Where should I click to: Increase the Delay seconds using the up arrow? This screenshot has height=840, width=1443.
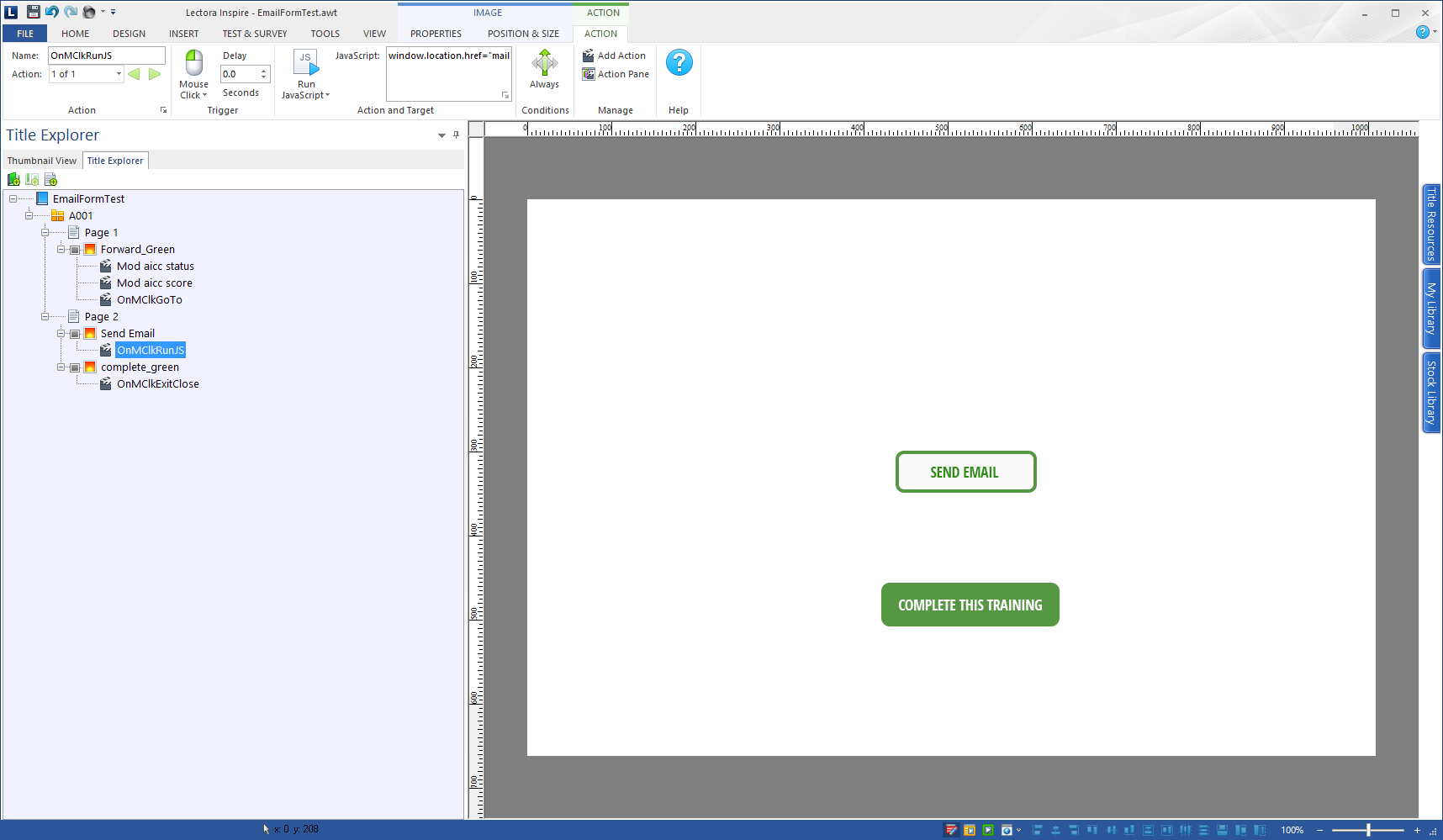pos(264,71)
